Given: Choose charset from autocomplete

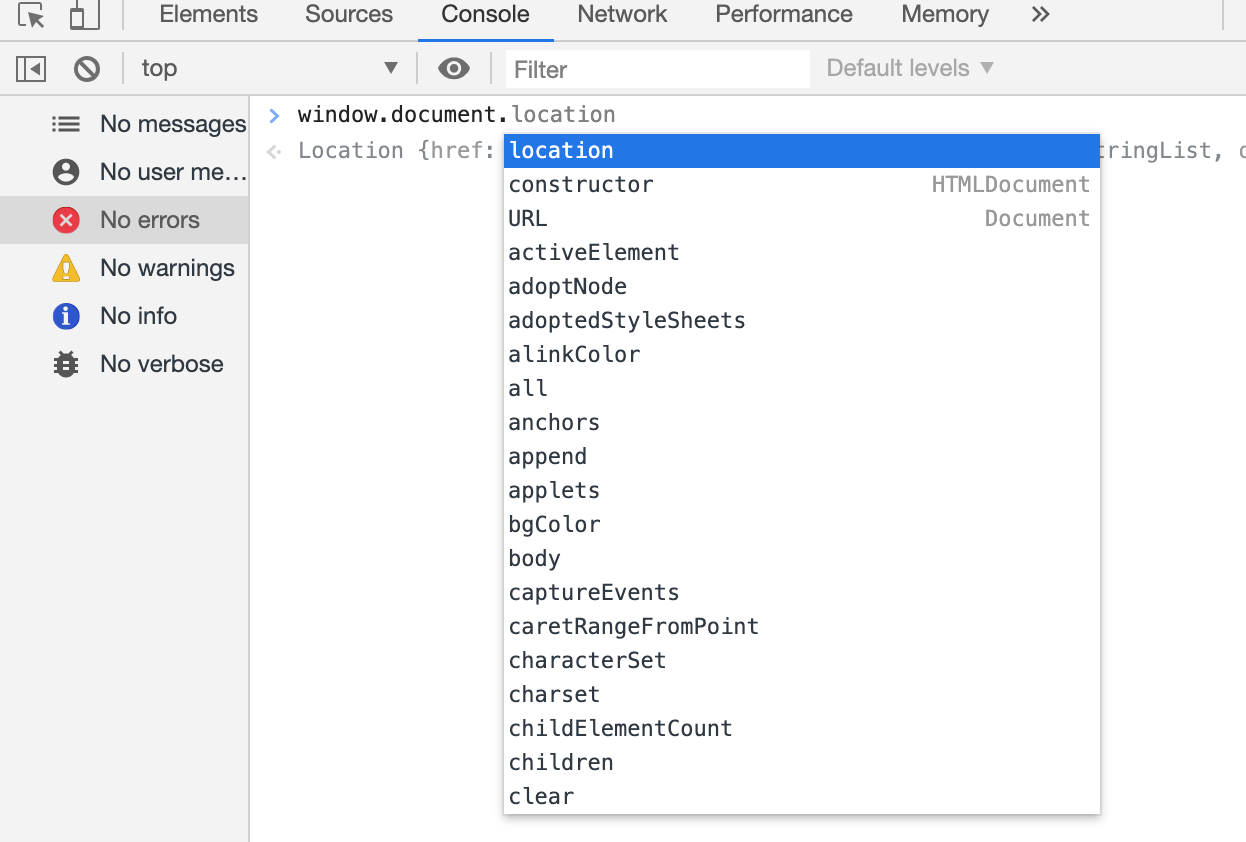Looking at the screenshot, I should pos(802,694).
